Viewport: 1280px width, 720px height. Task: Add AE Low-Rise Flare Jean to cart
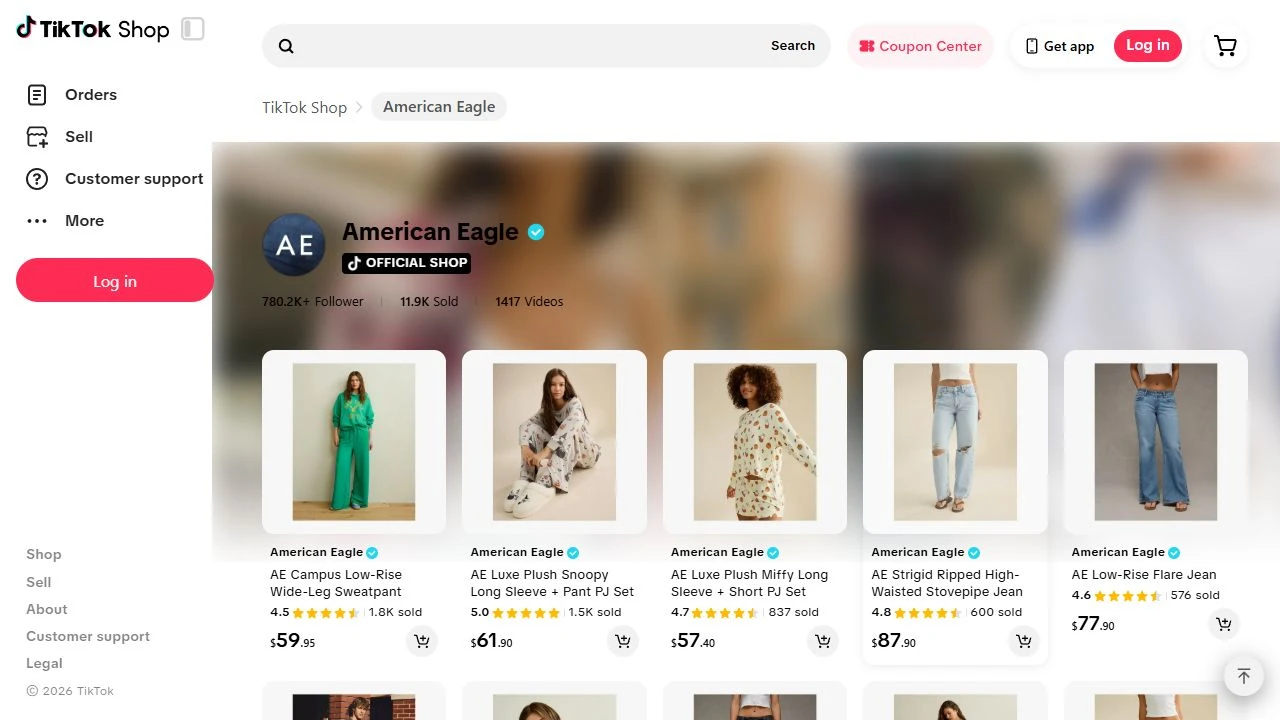(x=1224, y=624)
